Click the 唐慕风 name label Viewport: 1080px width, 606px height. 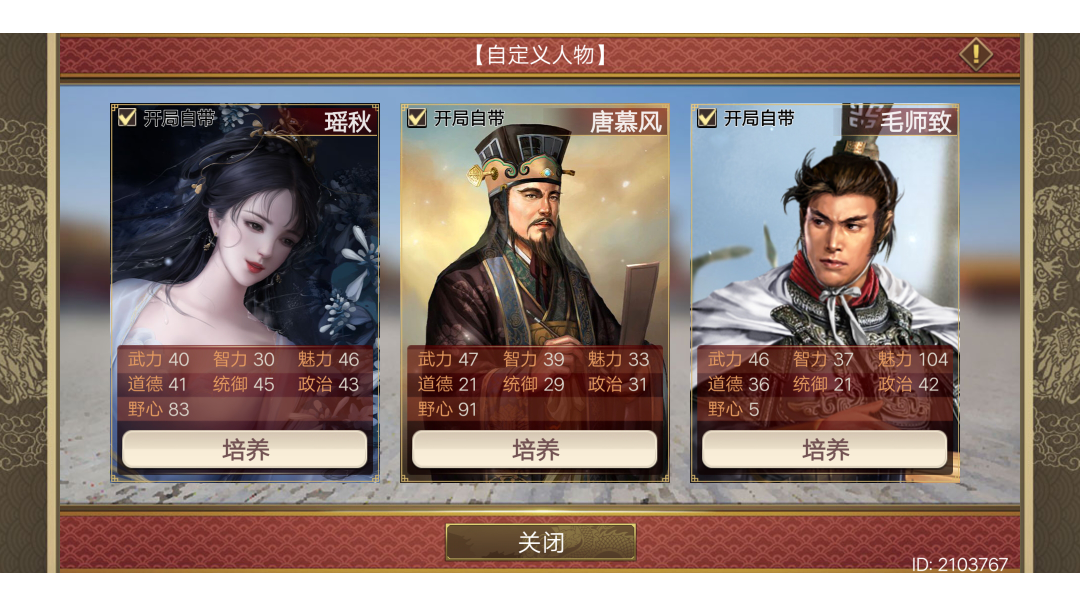pos(626,122)
